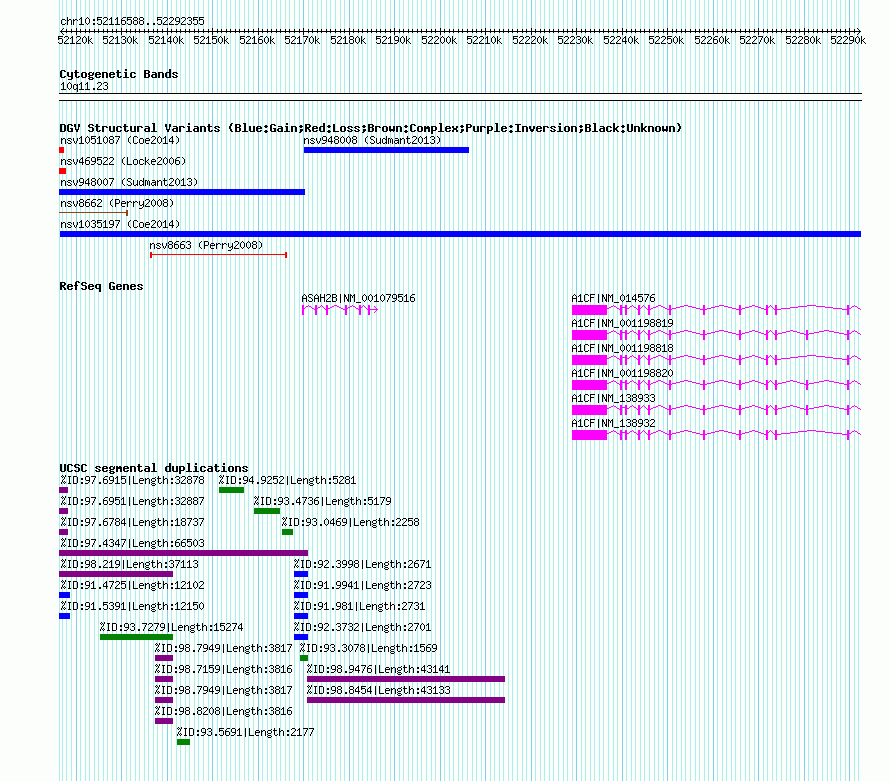Click the 10q11.23 band label
Viewport: 890px width, 781px height.
click(x=84, y=86)
